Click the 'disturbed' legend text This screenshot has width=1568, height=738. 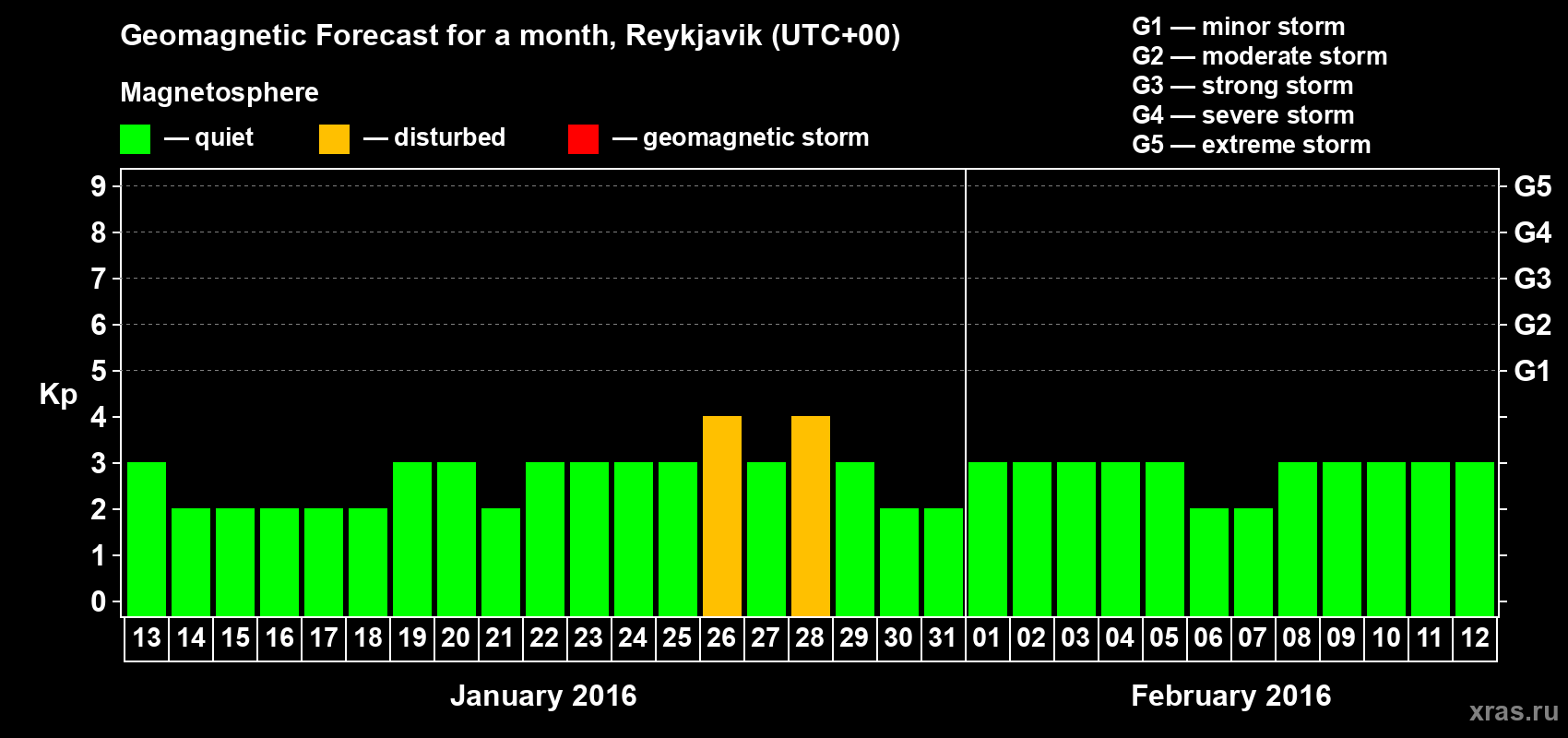[x=449, y=137]
